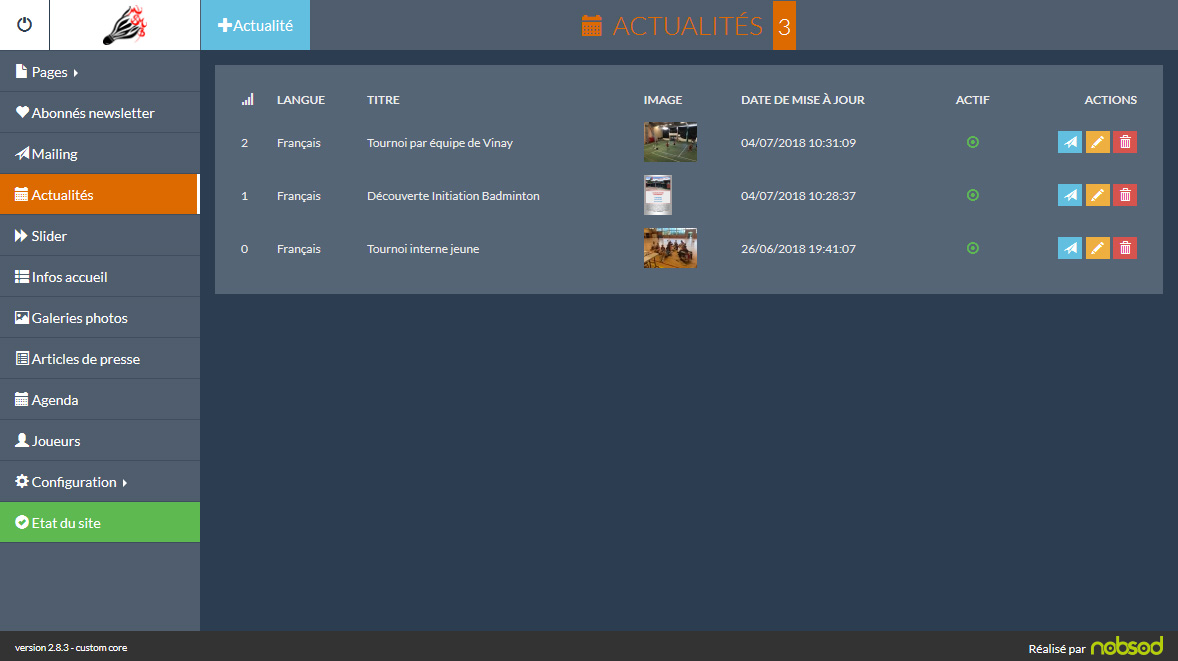Sort by the order bars icon
The height and width of the screenshot is (661, 1178).
pyautogui.click(x=247, y=99)
